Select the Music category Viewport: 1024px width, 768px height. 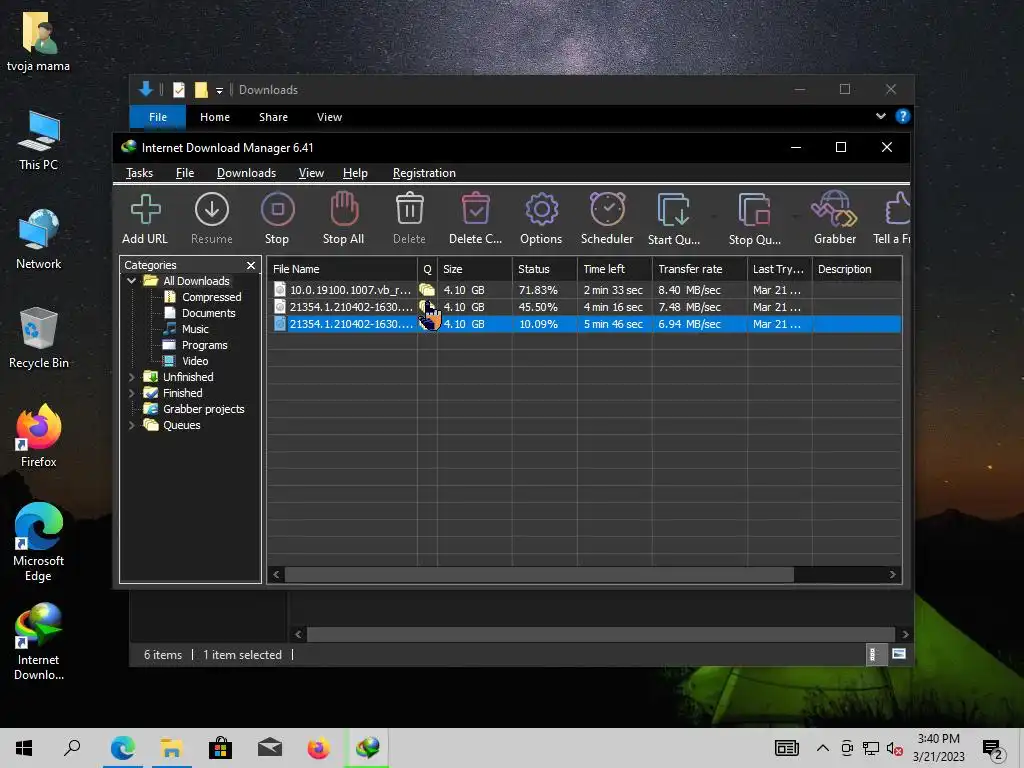click(x=195, y=329)
